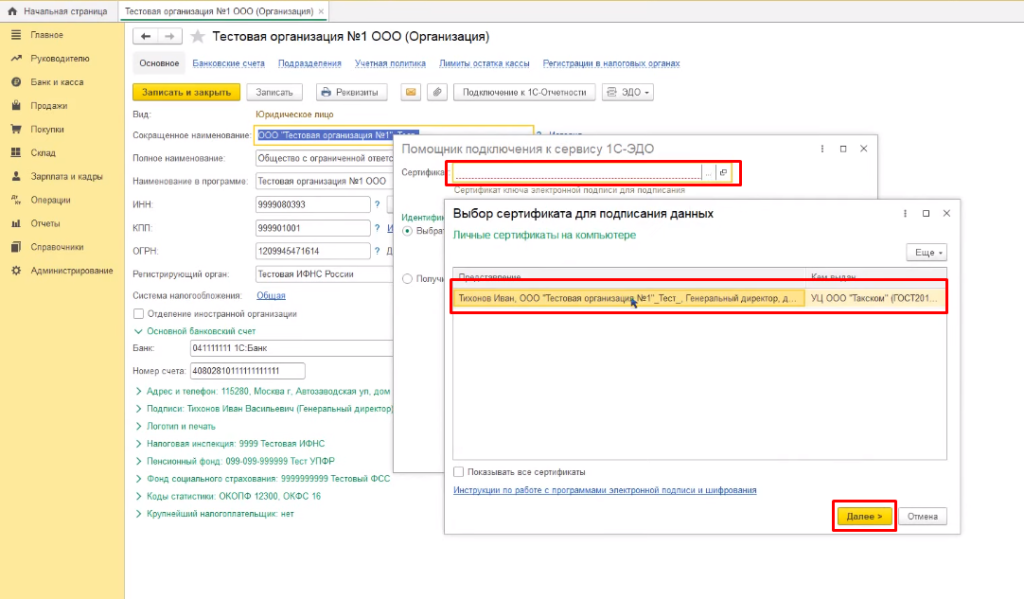Screen dimensions: 1024x599
Task: Click the back navigation arrow
Action: pos(146,37)
